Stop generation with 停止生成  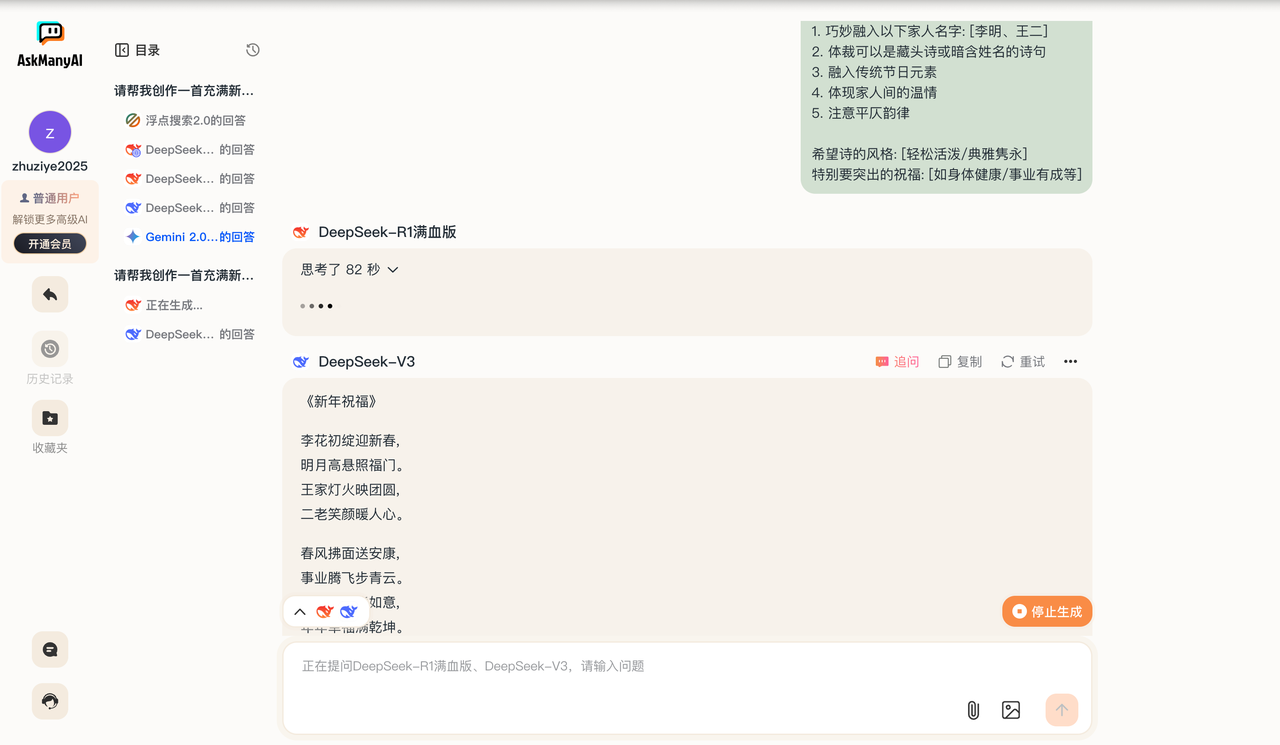[1047, 611]
